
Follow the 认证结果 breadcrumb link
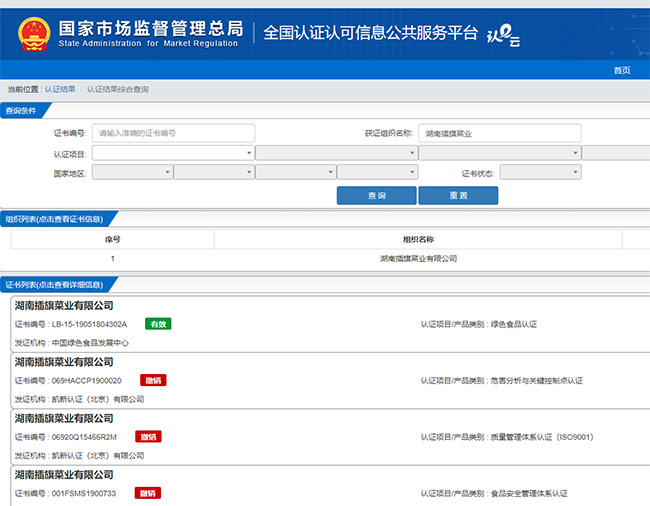[x=60, y=89]
